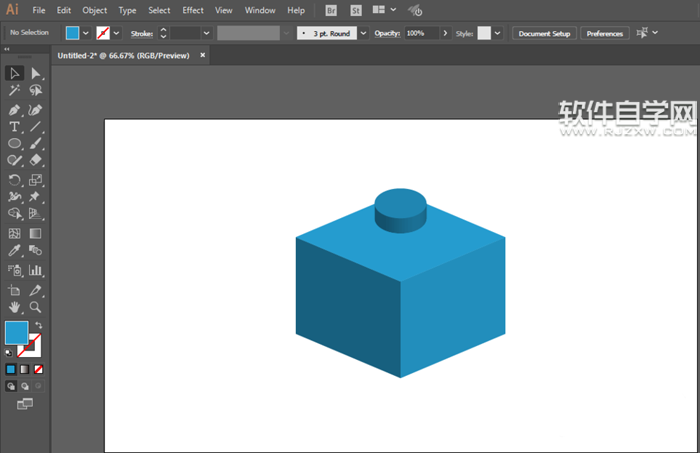Image resolution: width=700 pixels, height=453 pixels.
Task: Open the 3 pt. Round brush dropdown
Action: (x=363, y=33)
